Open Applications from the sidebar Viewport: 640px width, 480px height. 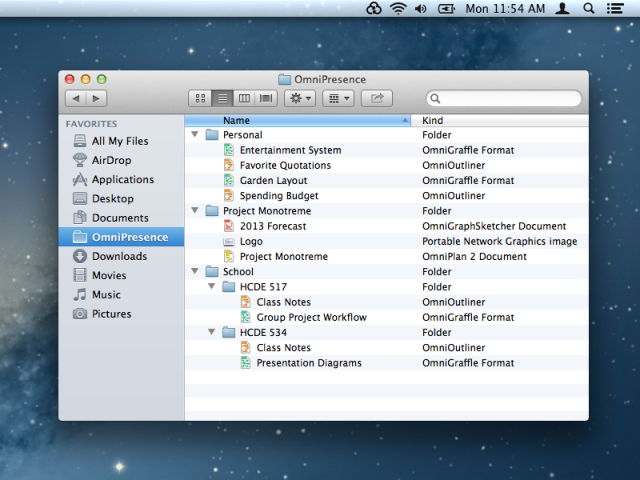click(123, 180)
